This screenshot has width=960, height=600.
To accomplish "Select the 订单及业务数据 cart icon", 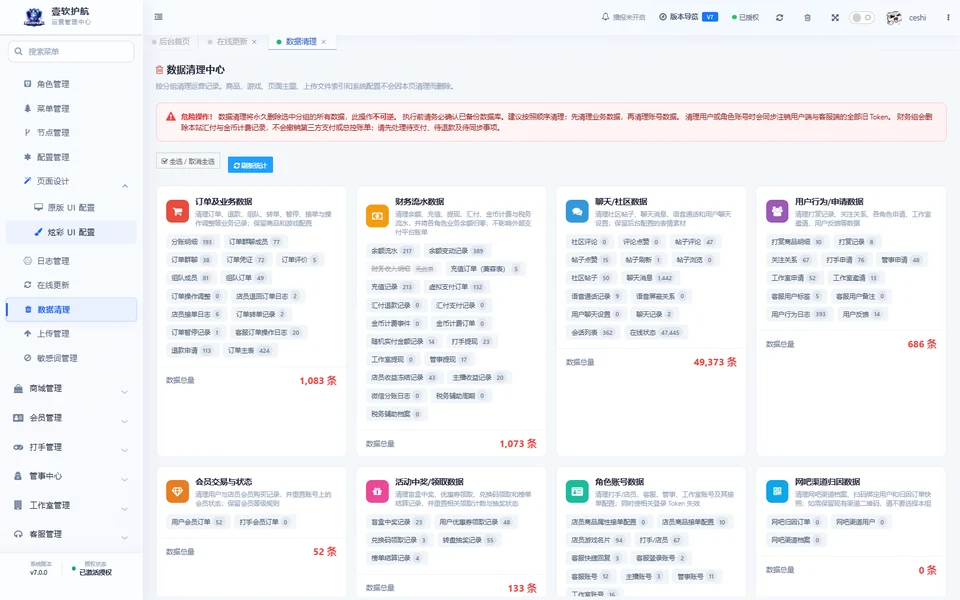I will point(178,211).
